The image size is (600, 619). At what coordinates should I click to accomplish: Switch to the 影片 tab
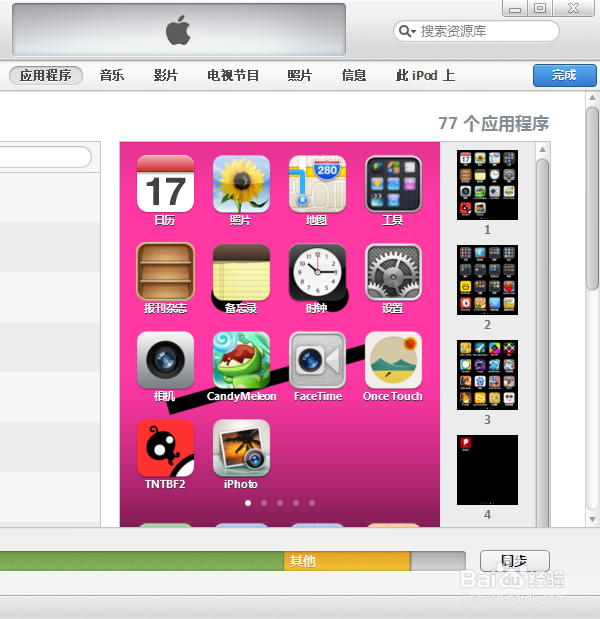(x=166, y=75)
